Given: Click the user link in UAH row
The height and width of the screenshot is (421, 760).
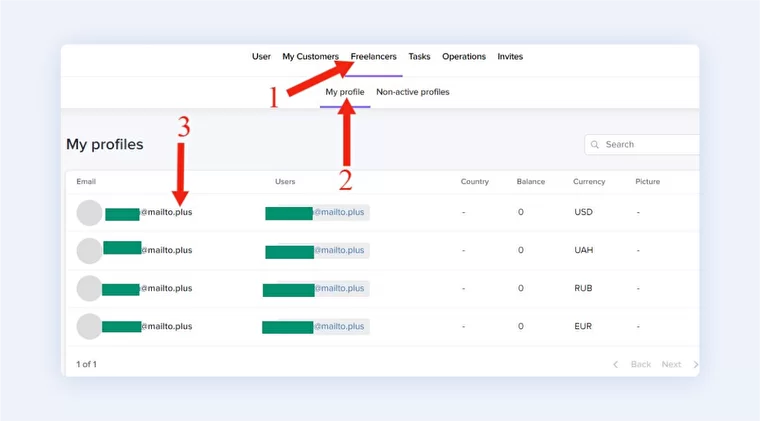Looking at the screenshot, I should point(317,251).
